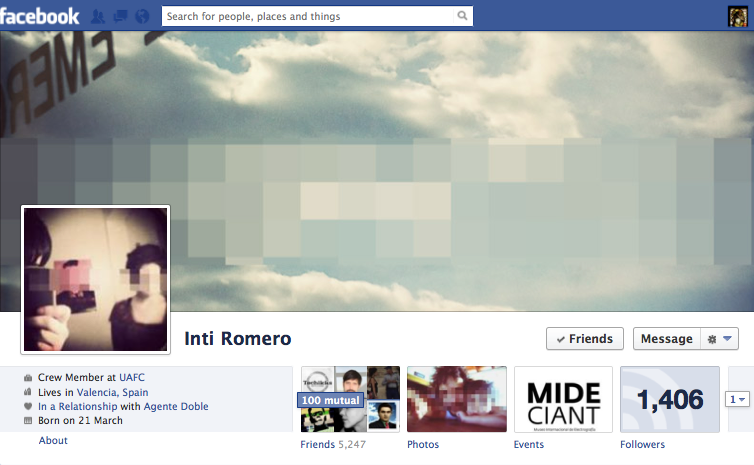The height and width of the screenshot is (465, 754).
Task: Open the Friends 5,247 section
Action: click(331, 445)
